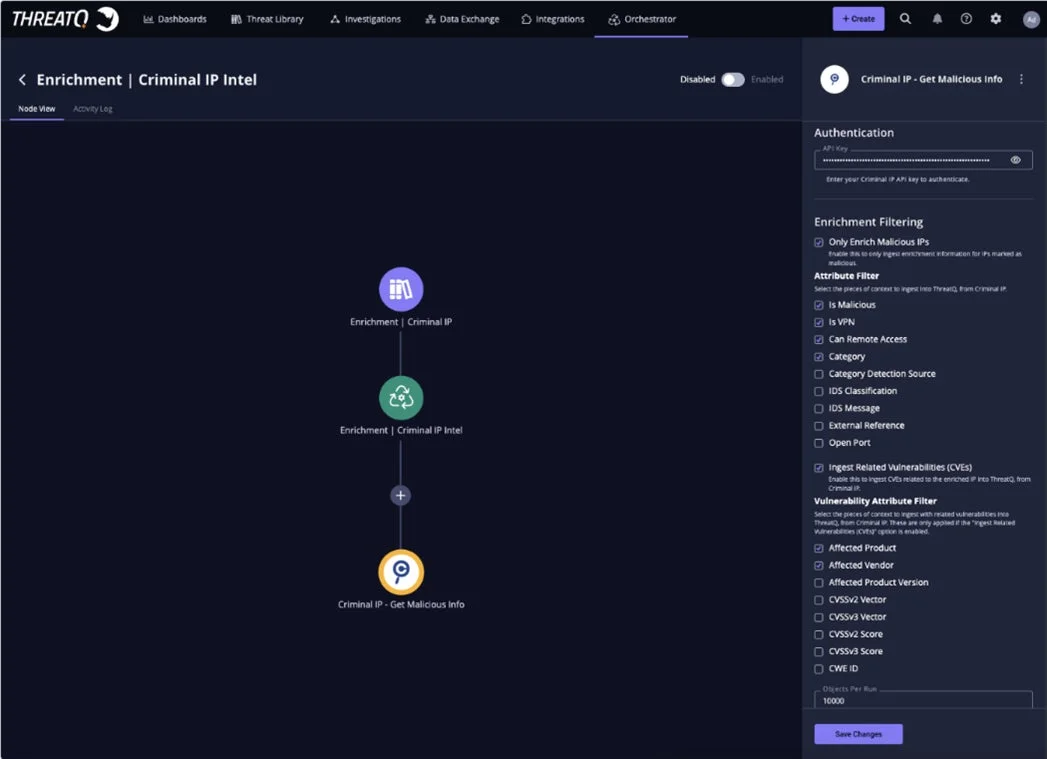Click the Objects Per Run field
This screenshot has width=1047, height=759.
pos(923,700)
